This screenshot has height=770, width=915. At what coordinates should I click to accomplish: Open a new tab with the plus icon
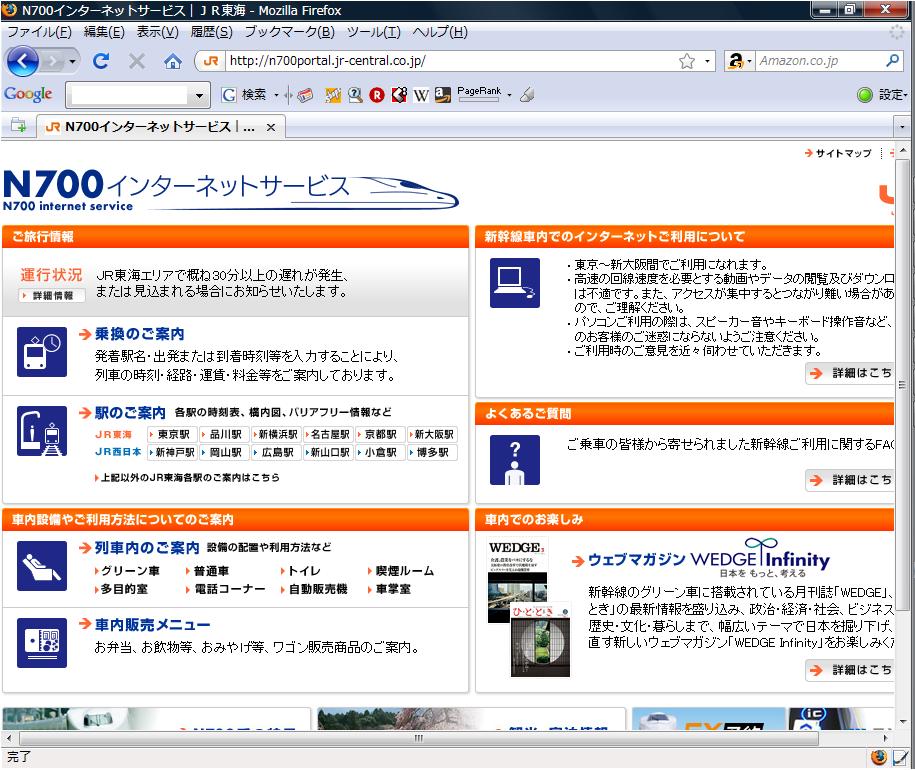point(18,126)
